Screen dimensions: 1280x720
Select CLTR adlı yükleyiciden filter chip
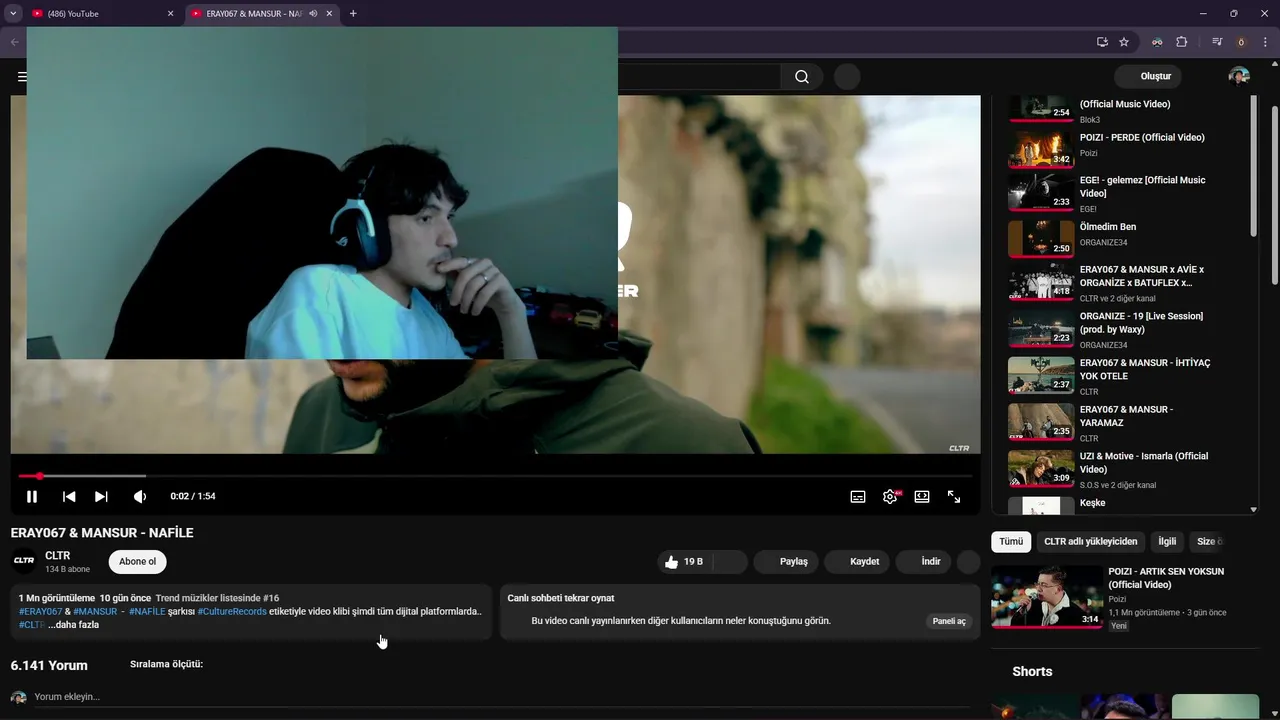click(1090, 542)
